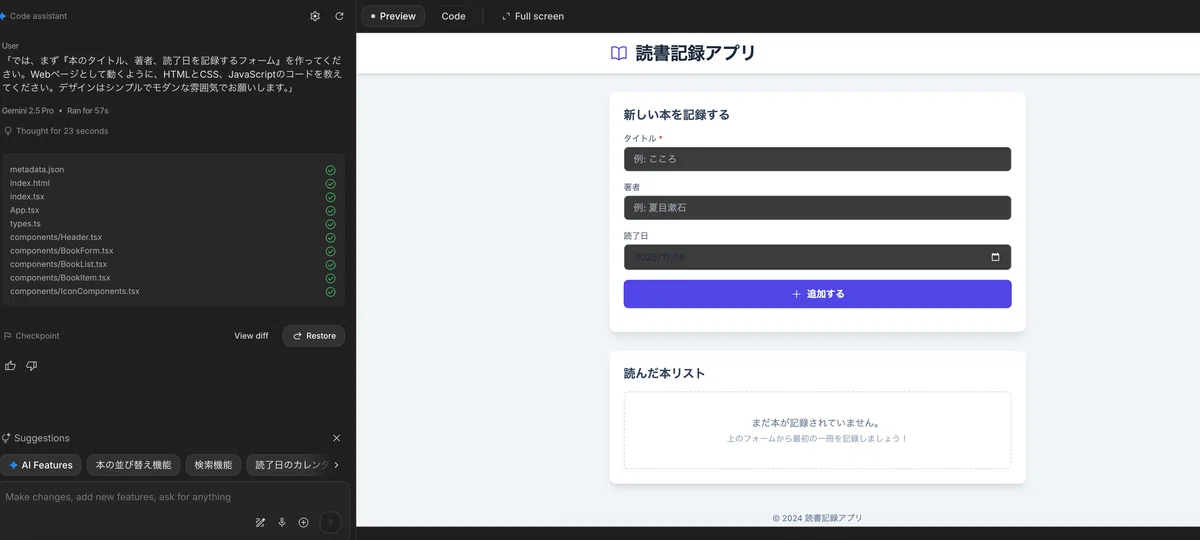This screenshot has width=1200, height=540.
Task: Click the checkmark next to App.tsx
Action: click(x=330, y=210)
